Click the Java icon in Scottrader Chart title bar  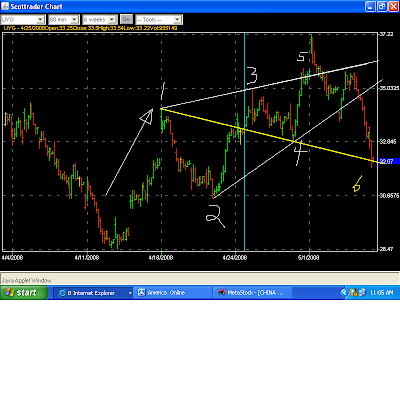pyautogui.click(x=5, y=6)
